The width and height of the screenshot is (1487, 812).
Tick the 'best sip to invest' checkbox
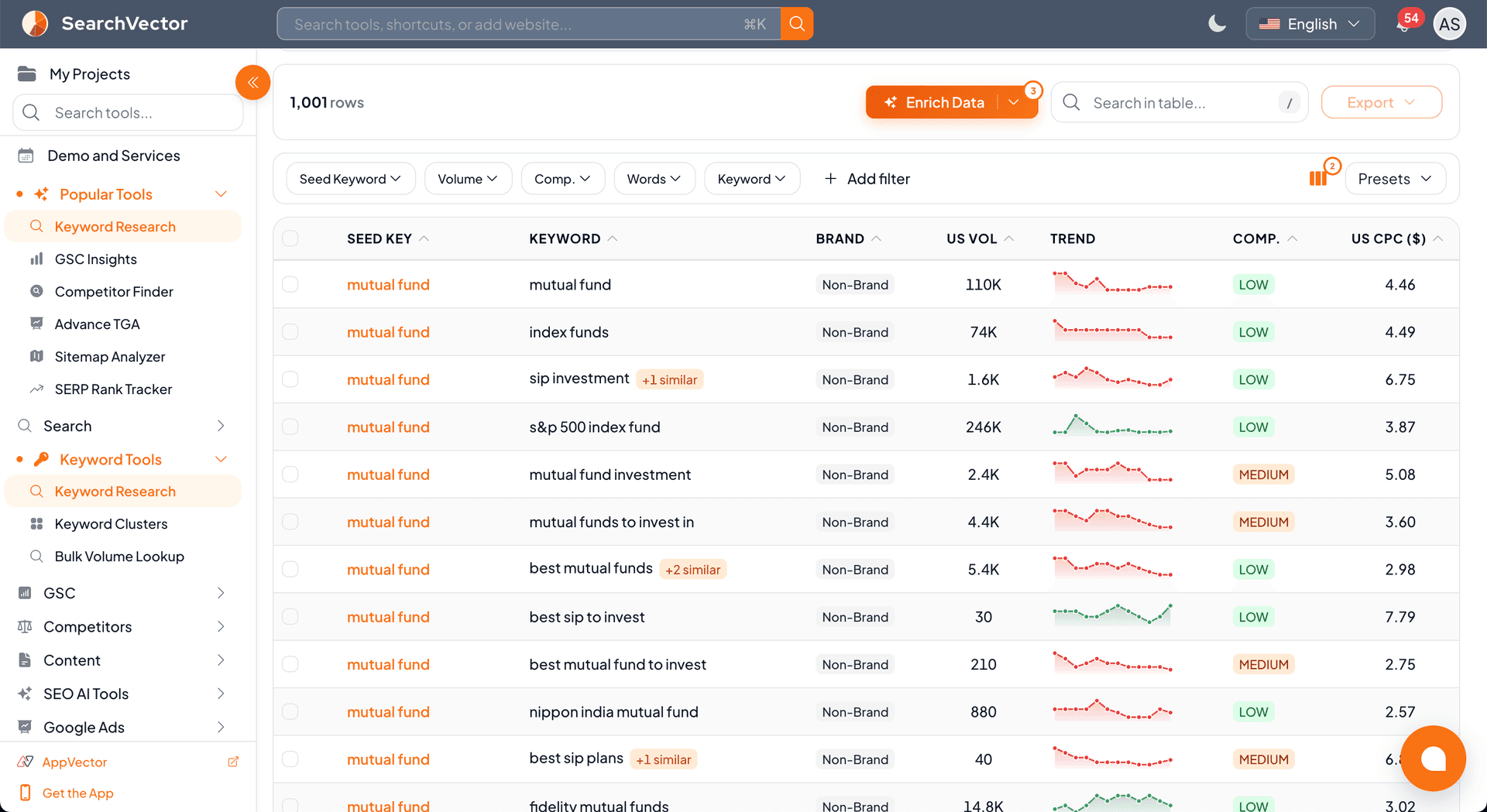coord(290,616)
